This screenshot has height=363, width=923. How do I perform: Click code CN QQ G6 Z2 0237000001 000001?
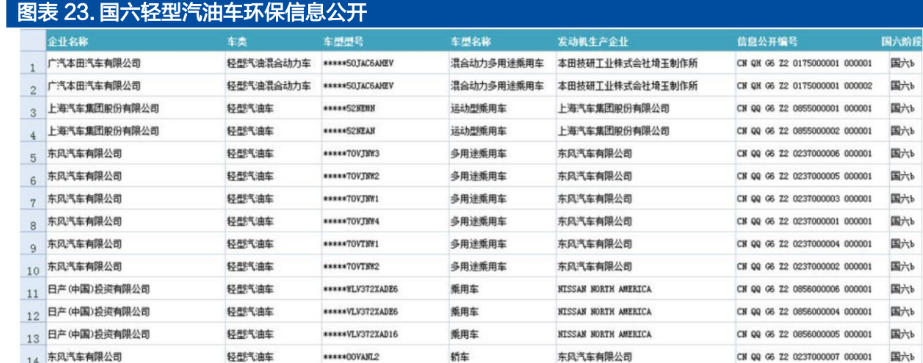pos(804,222)
